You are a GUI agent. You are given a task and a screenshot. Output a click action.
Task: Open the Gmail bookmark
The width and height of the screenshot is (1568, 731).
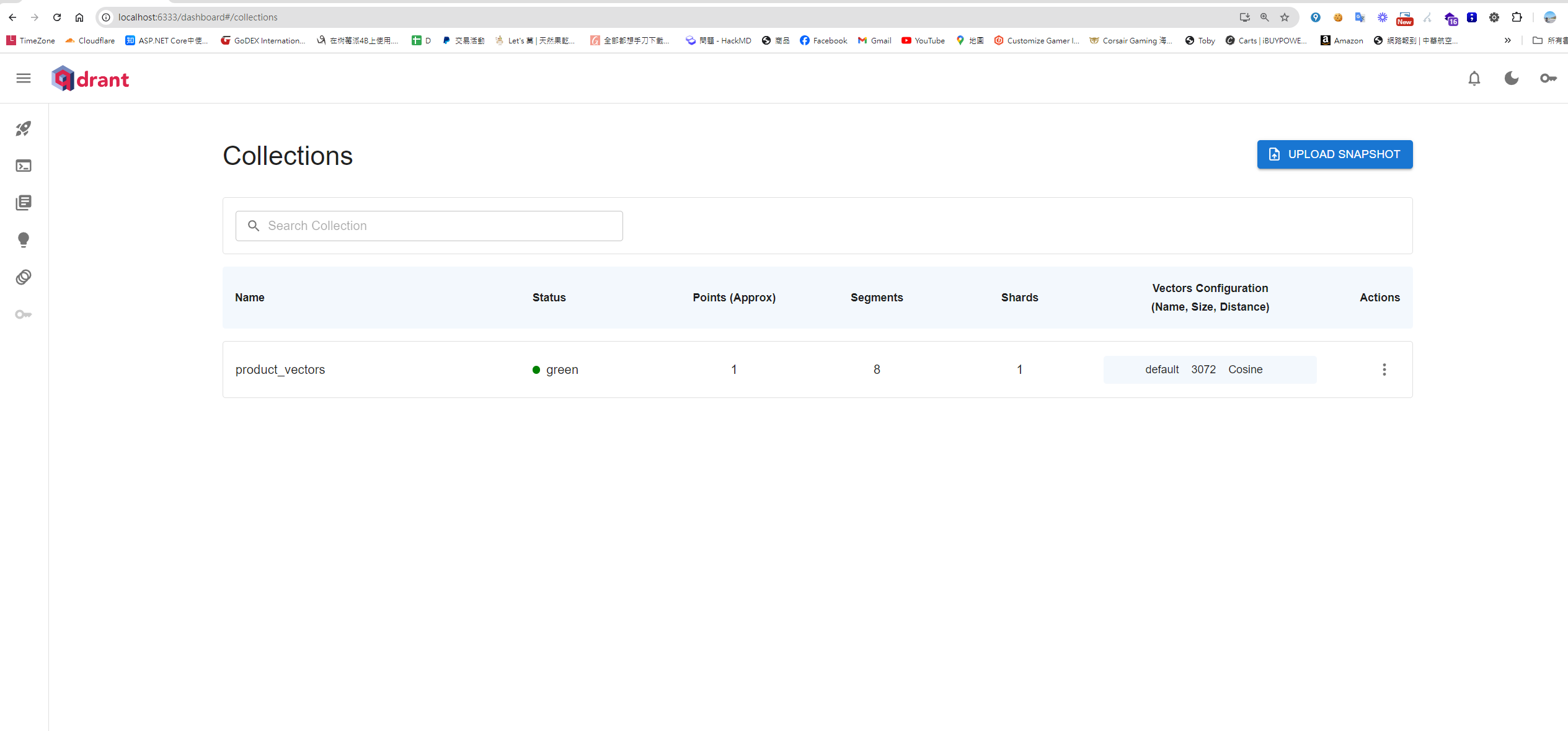click(874, 40)
